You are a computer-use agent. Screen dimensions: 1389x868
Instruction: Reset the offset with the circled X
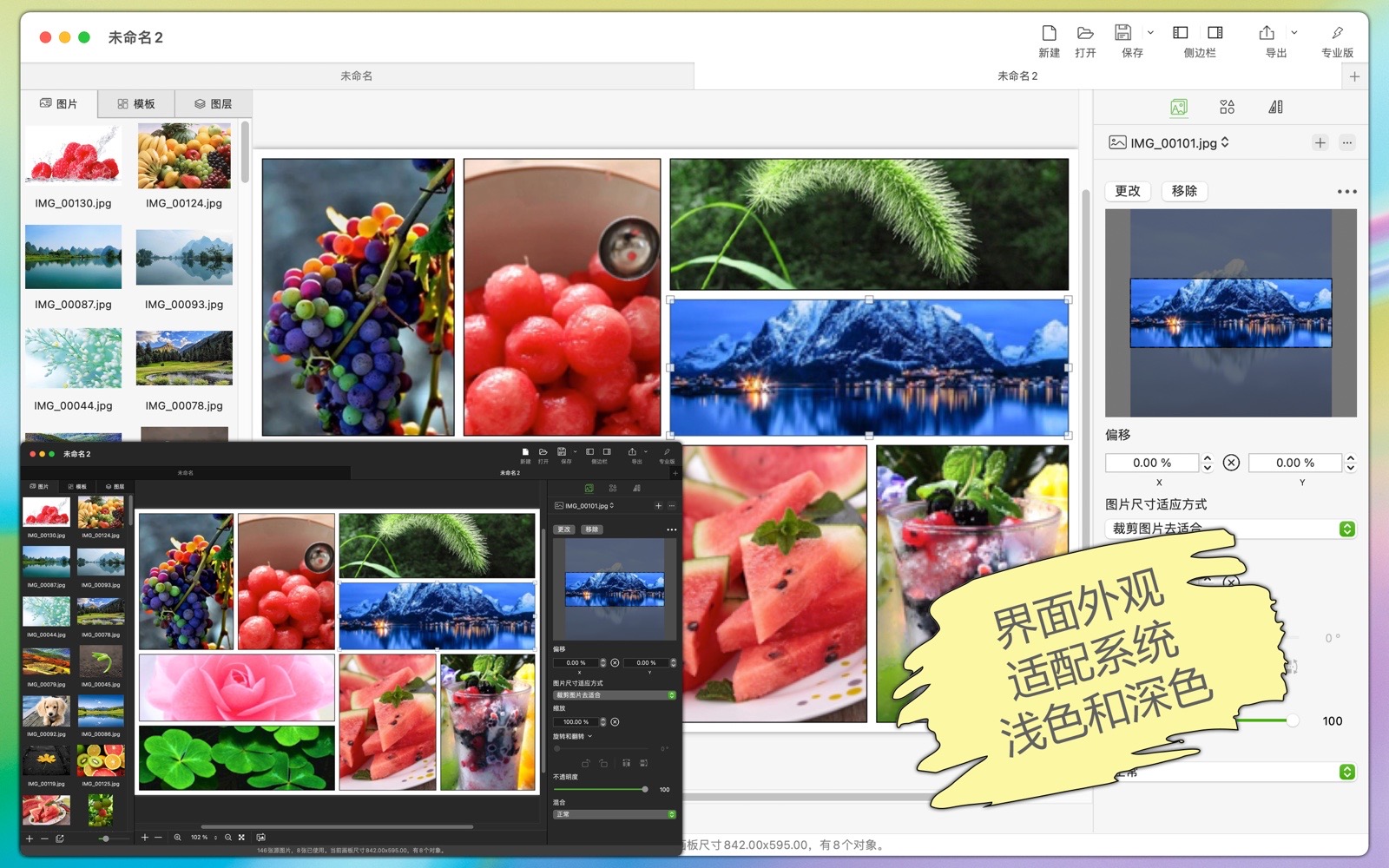coord(1231,463)
